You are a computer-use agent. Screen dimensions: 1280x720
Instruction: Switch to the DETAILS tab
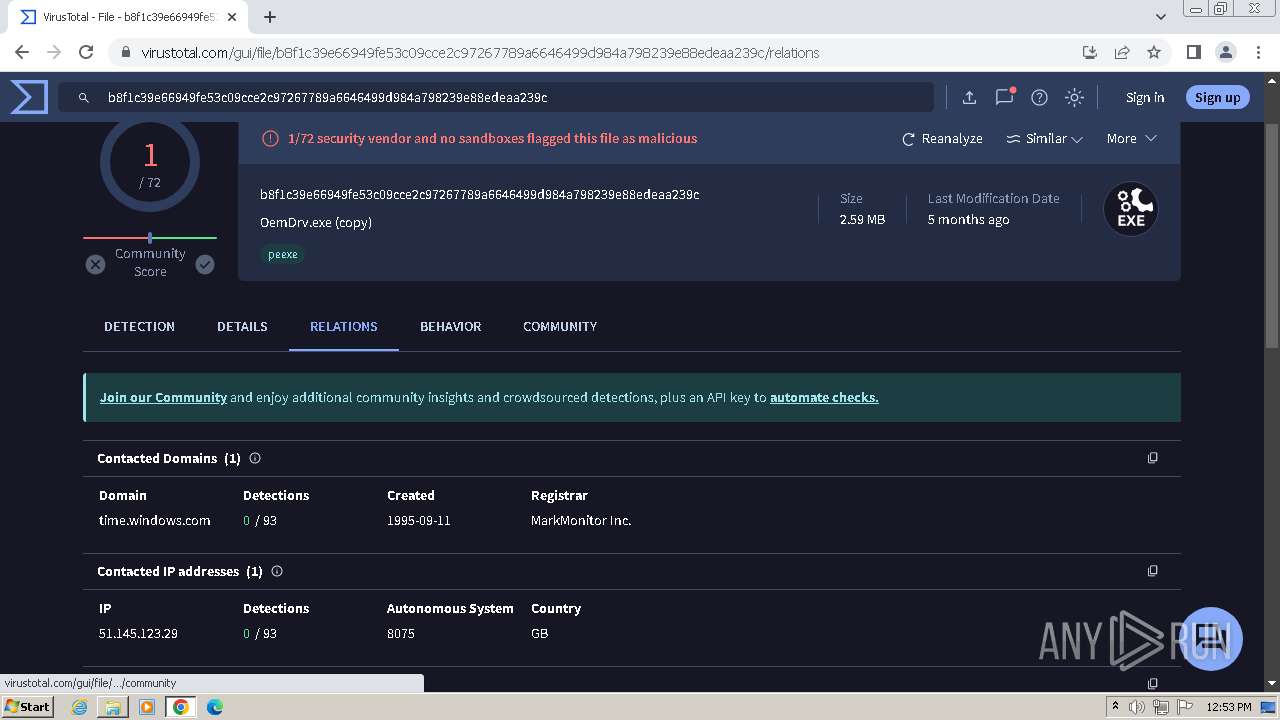(242, 327)
